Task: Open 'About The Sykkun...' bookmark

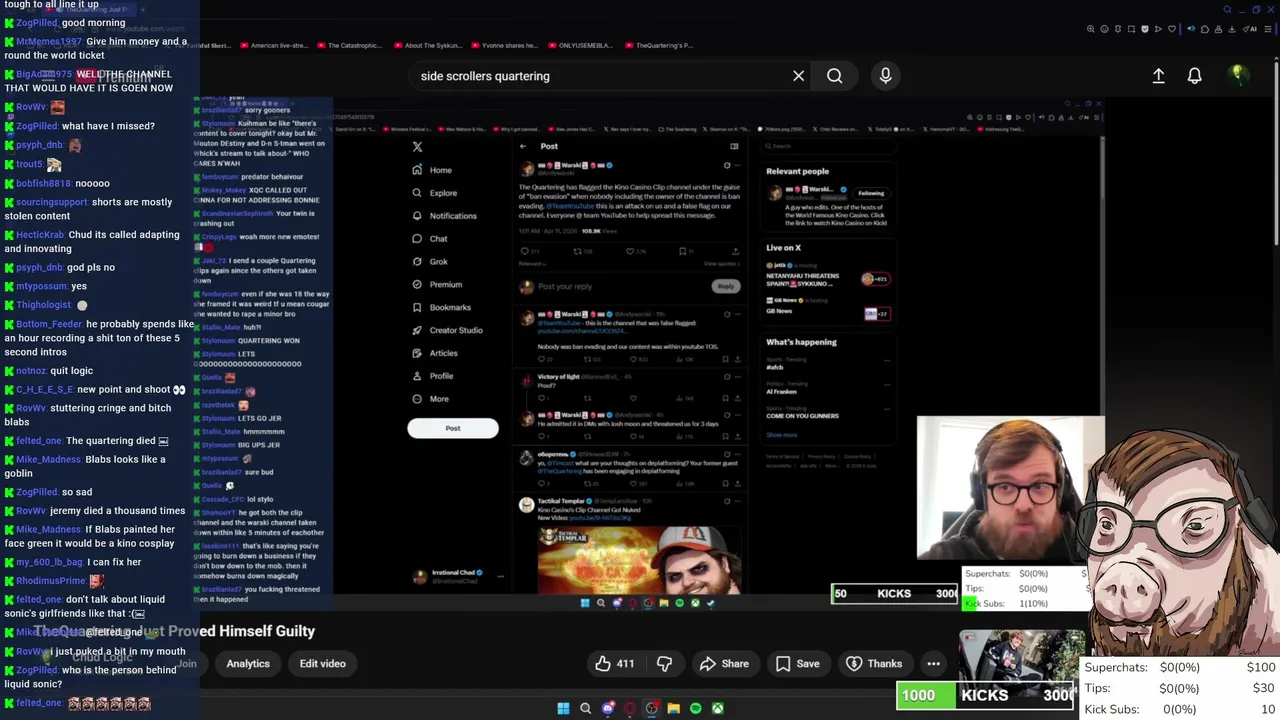Action: 429,45
